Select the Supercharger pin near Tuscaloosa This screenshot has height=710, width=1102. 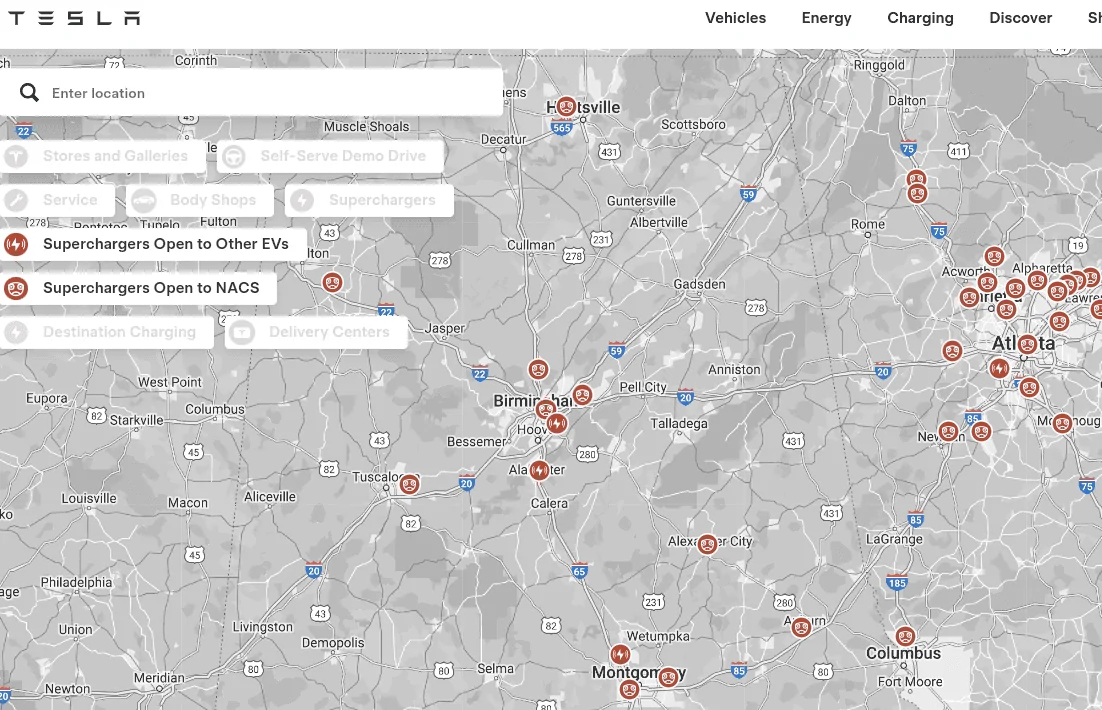(x=409, y=484)
